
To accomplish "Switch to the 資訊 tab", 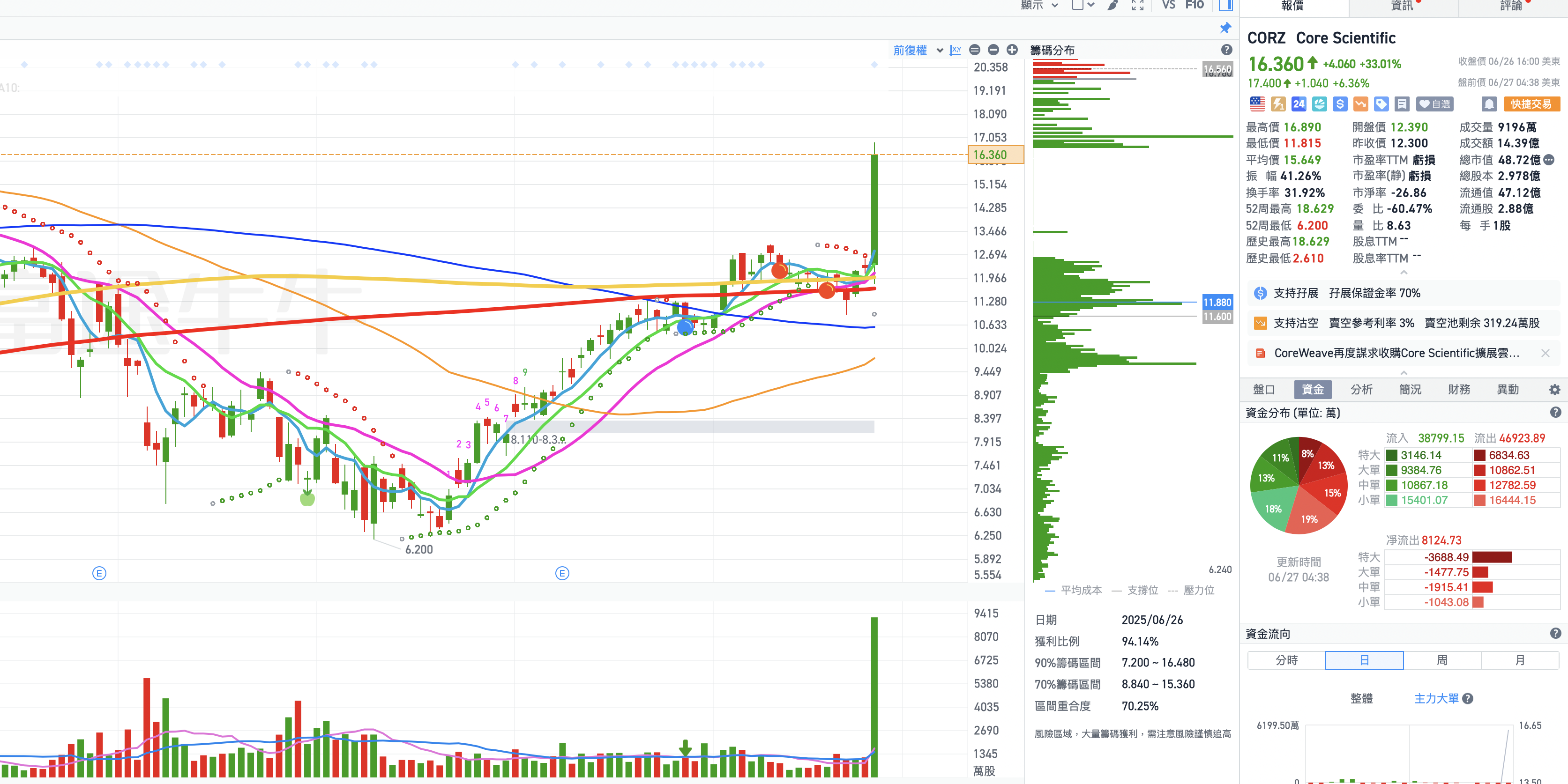I will pyautogui.click(x=1402, y=6).
